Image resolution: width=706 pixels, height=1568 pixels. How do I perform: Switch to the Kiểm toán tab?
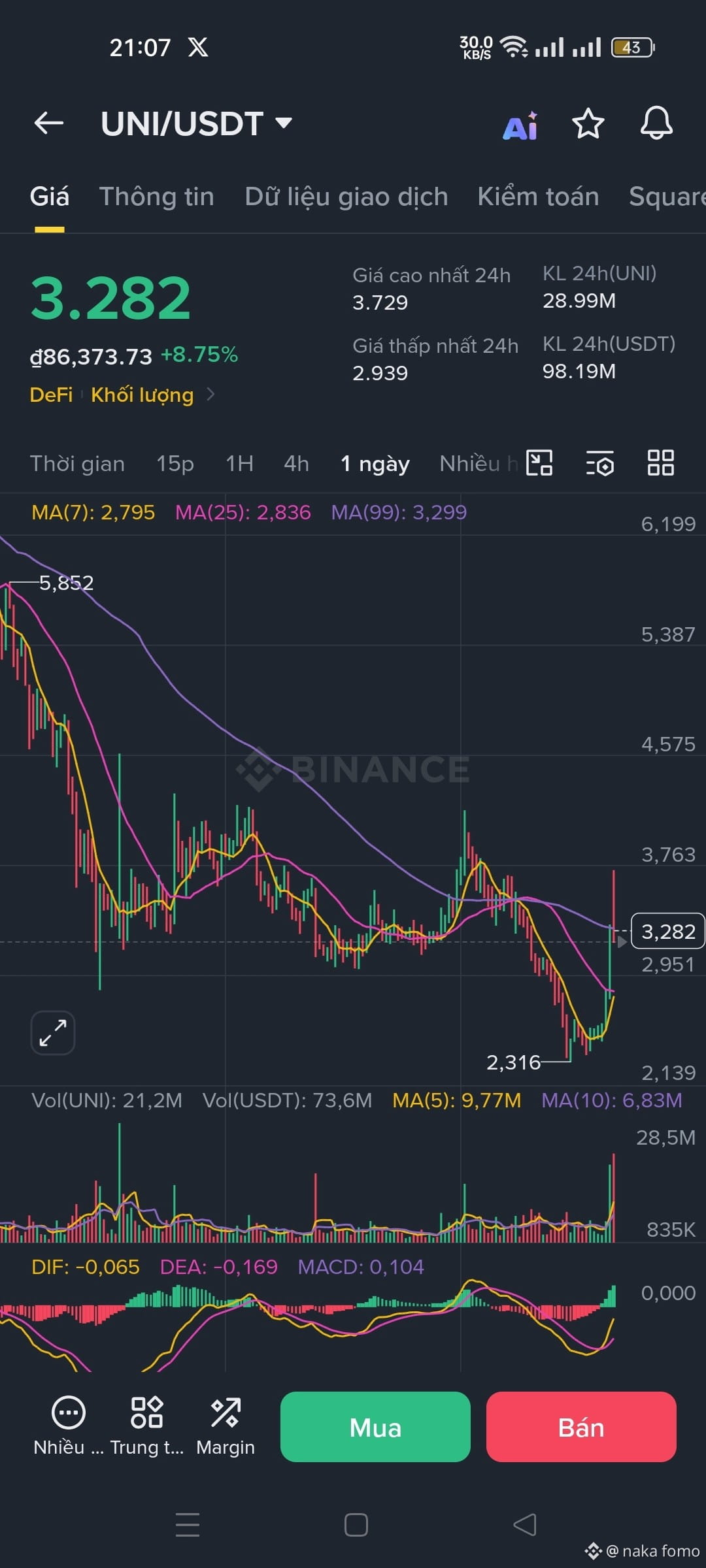coord(538,197)
